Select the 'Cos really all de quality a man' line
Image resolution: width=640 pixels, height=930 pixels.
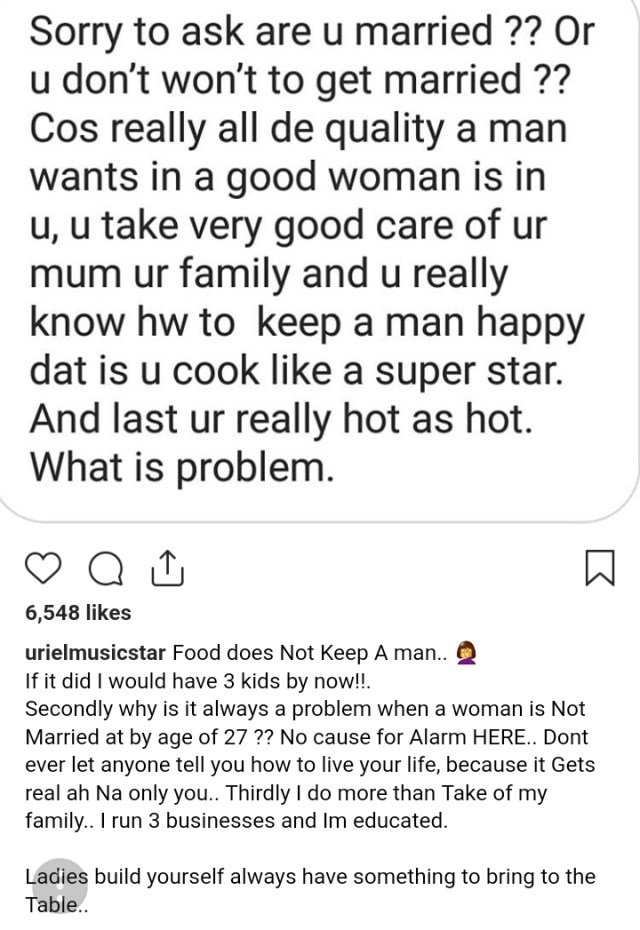[x=298, y=129]
